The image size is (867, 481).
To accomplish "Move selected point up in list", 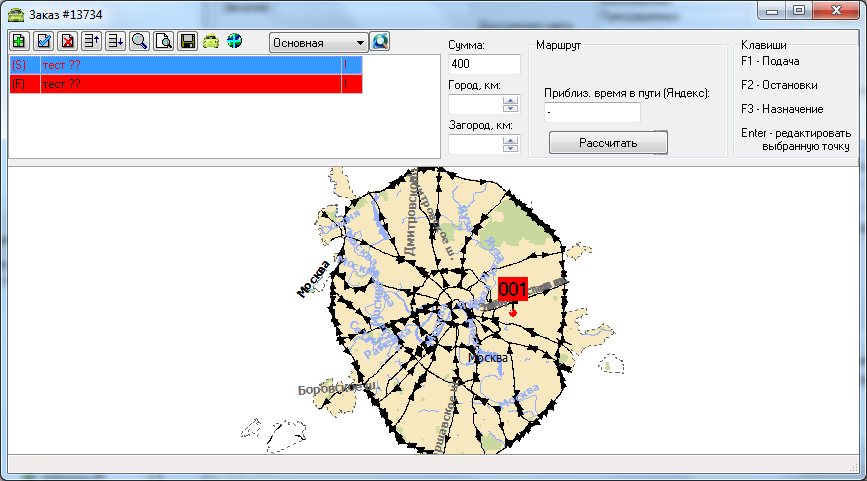I will [92, 42].
